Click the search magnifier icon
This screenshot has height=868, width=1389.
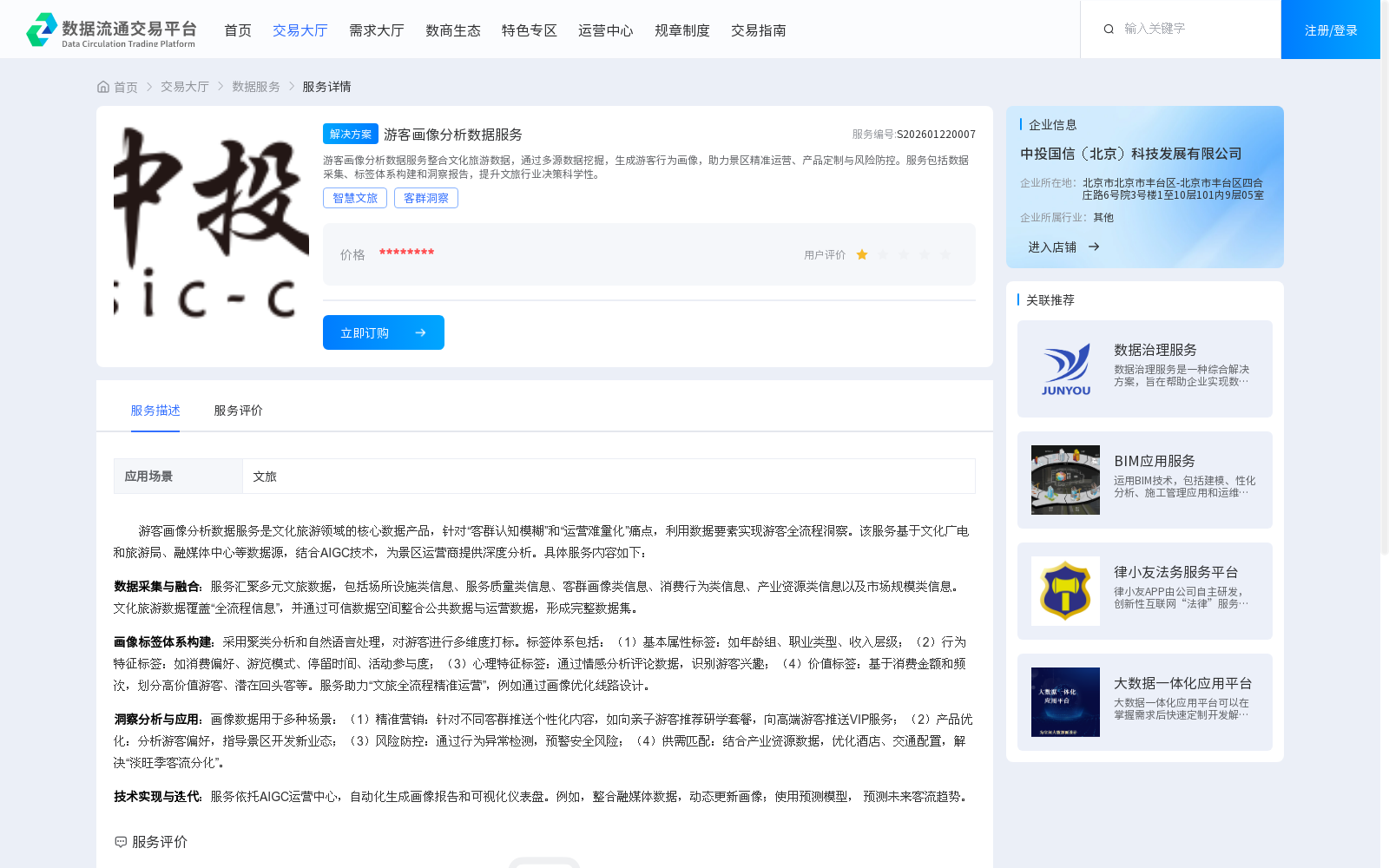pos(1109,30)
